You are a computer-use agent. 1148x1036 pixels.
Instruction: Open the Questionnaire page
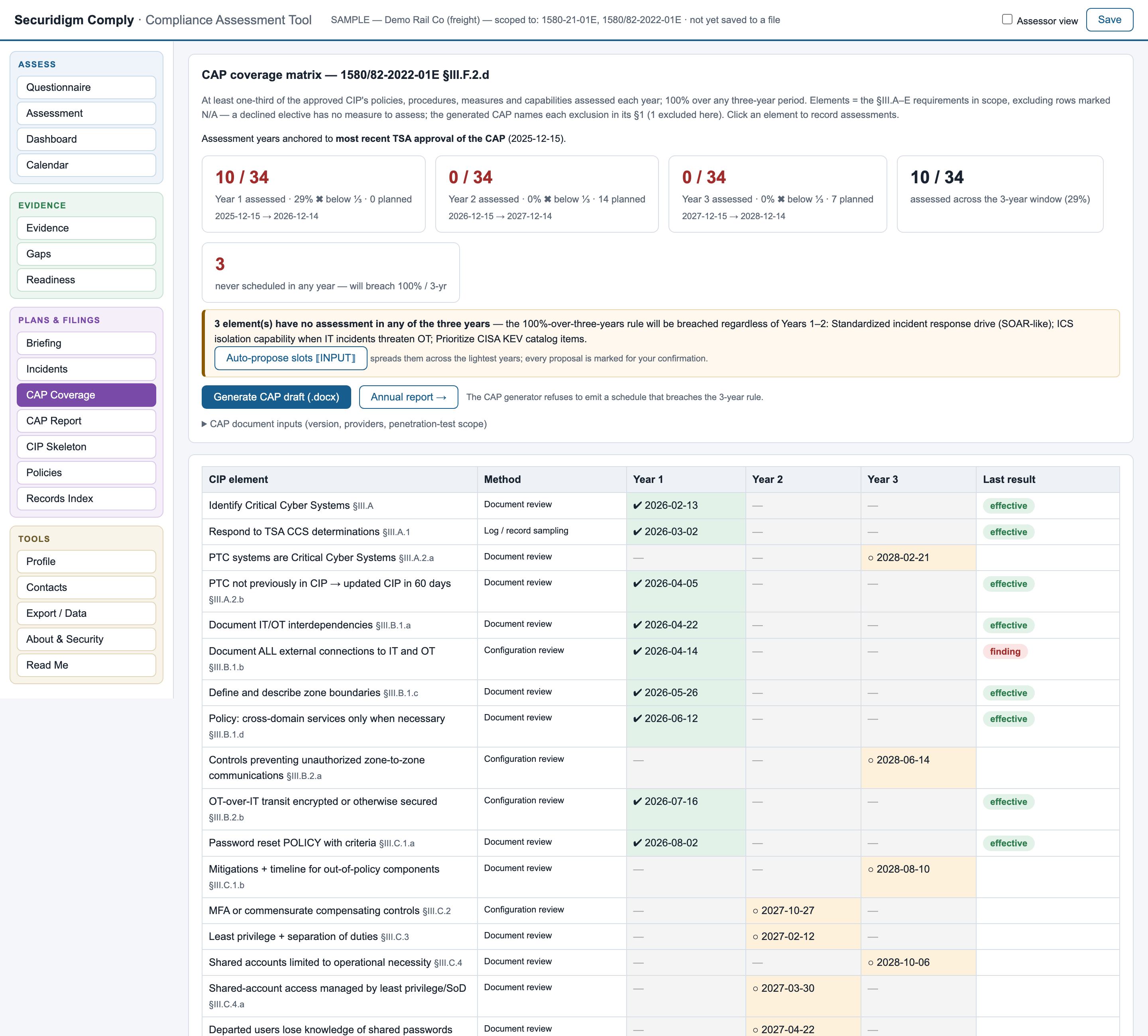coord(86,88)
